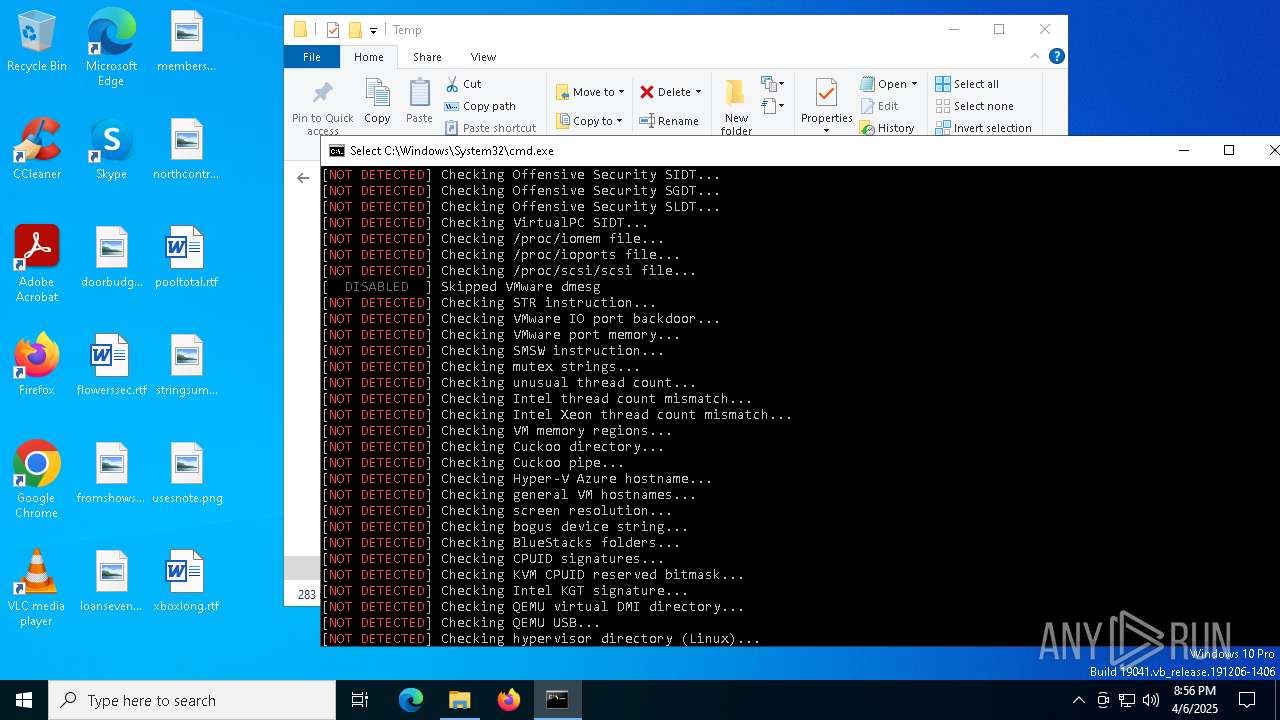Select fromshows image file on desktop

tap(111, 473)
